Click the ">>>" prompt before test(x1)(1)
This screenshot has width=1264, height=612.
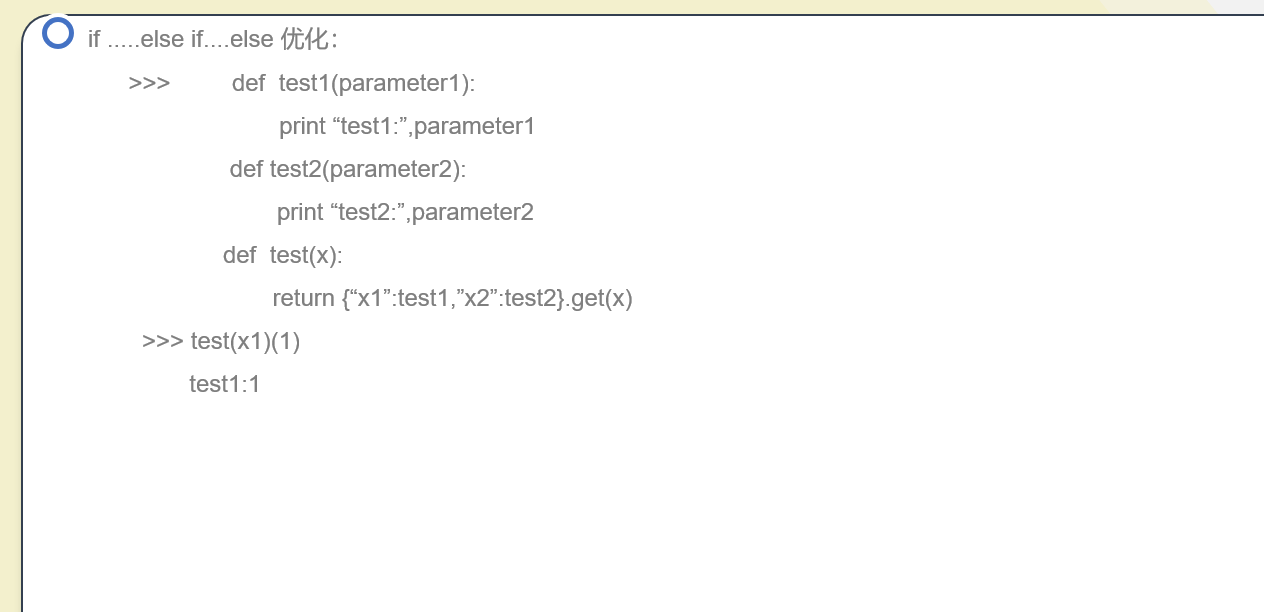(162, 341)
